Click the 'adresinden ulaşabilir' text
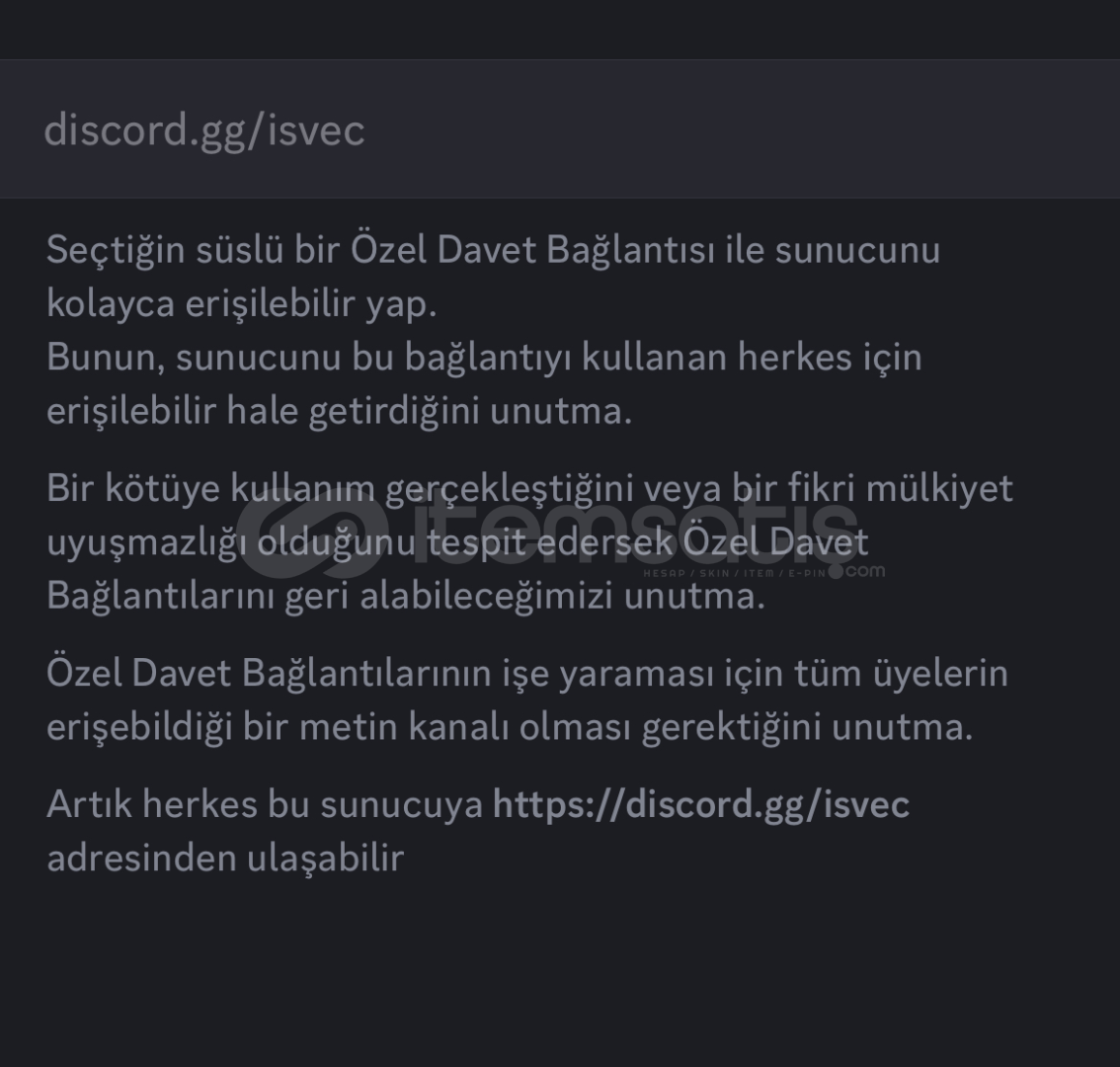Image resolution: width=1120 pixels, height=1067 pixels. 225,858
